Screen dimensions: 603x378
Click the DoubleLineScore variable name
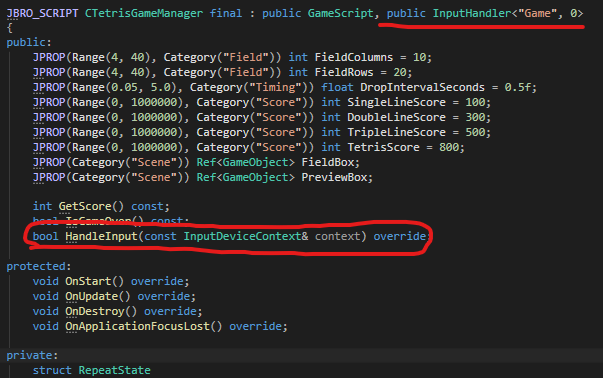pos(396,117)
